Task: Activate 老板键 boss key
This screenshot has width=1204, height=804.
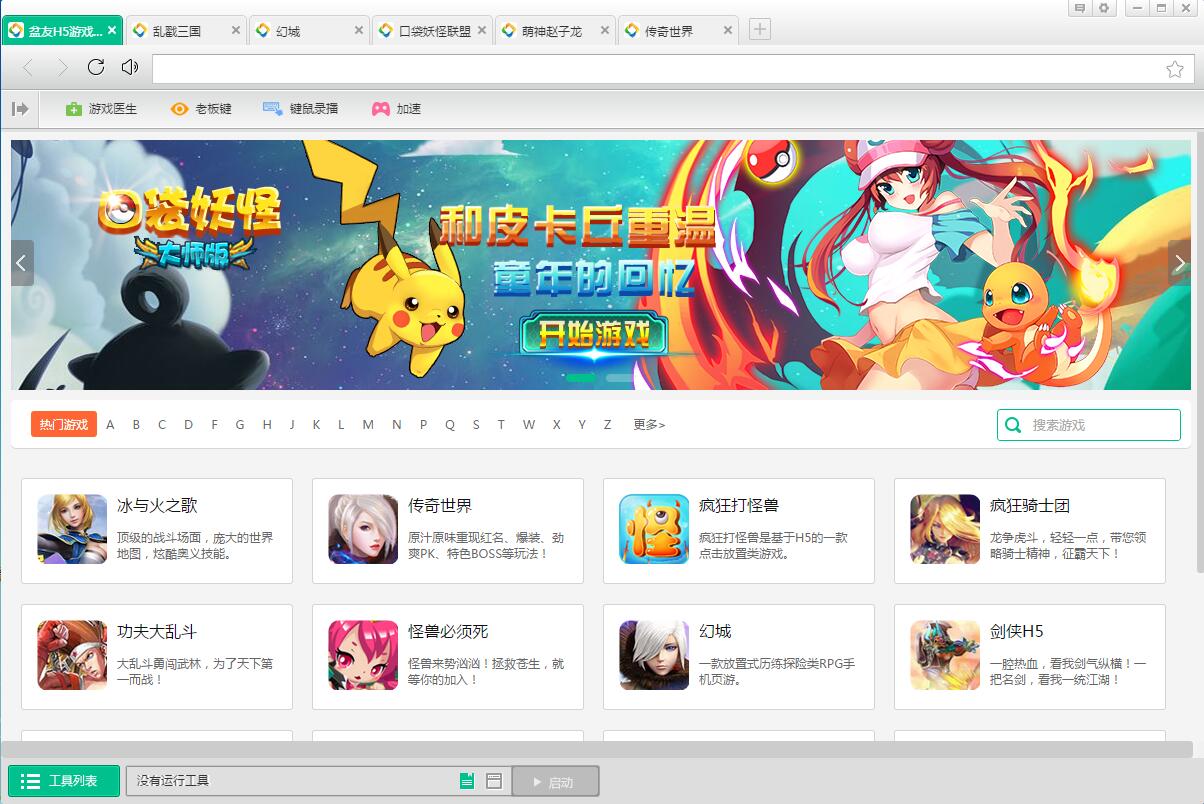Action: point(201,109)
